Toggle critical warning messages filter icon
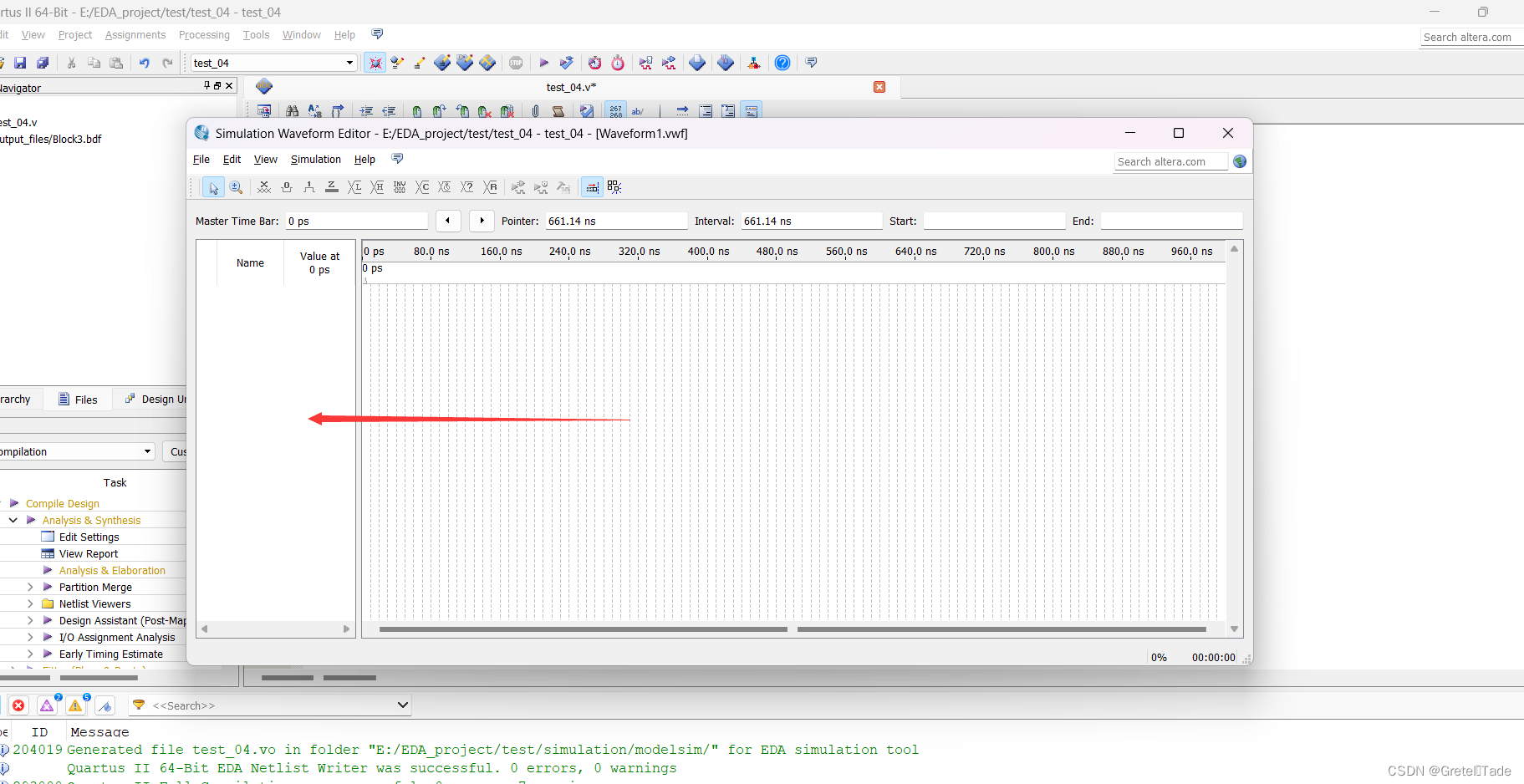 [48, 705]
